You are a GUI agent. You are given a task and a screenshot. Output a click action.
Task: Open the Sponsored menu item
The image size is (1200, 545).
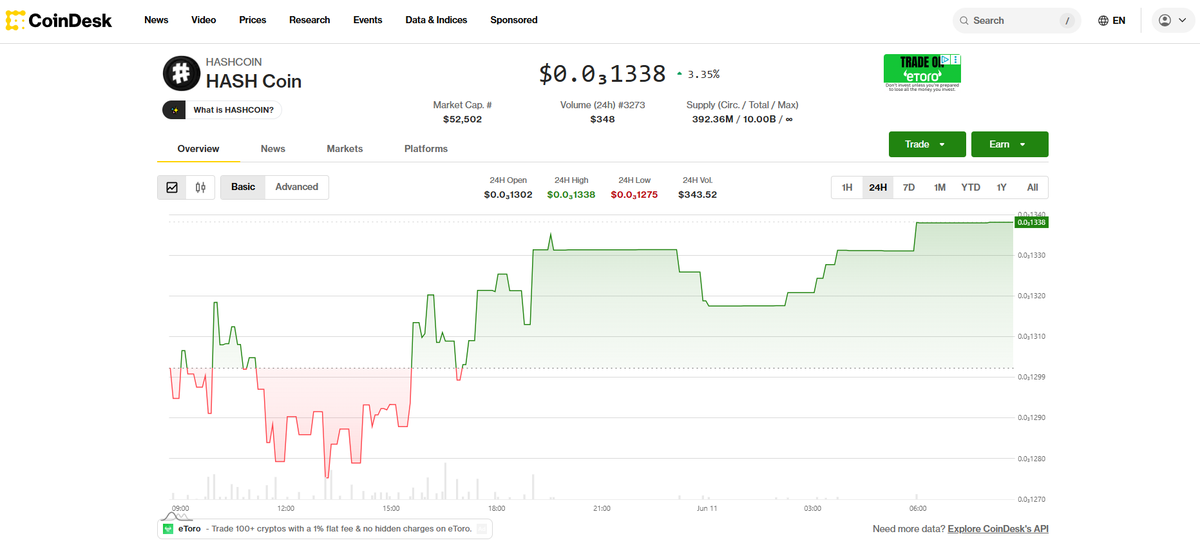(x=514, y=20)
